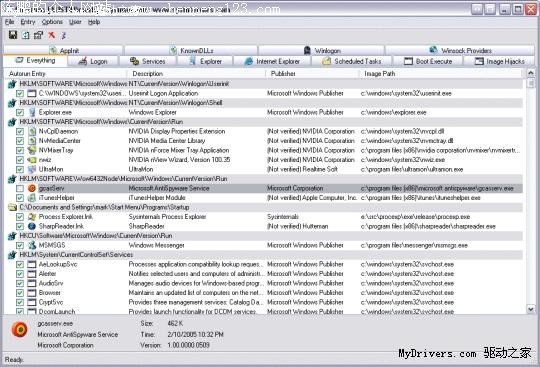This screenshot has height=367, width=540.
Task: Switch to the Internet Explorer tab
Action: [x=272, y=61]
